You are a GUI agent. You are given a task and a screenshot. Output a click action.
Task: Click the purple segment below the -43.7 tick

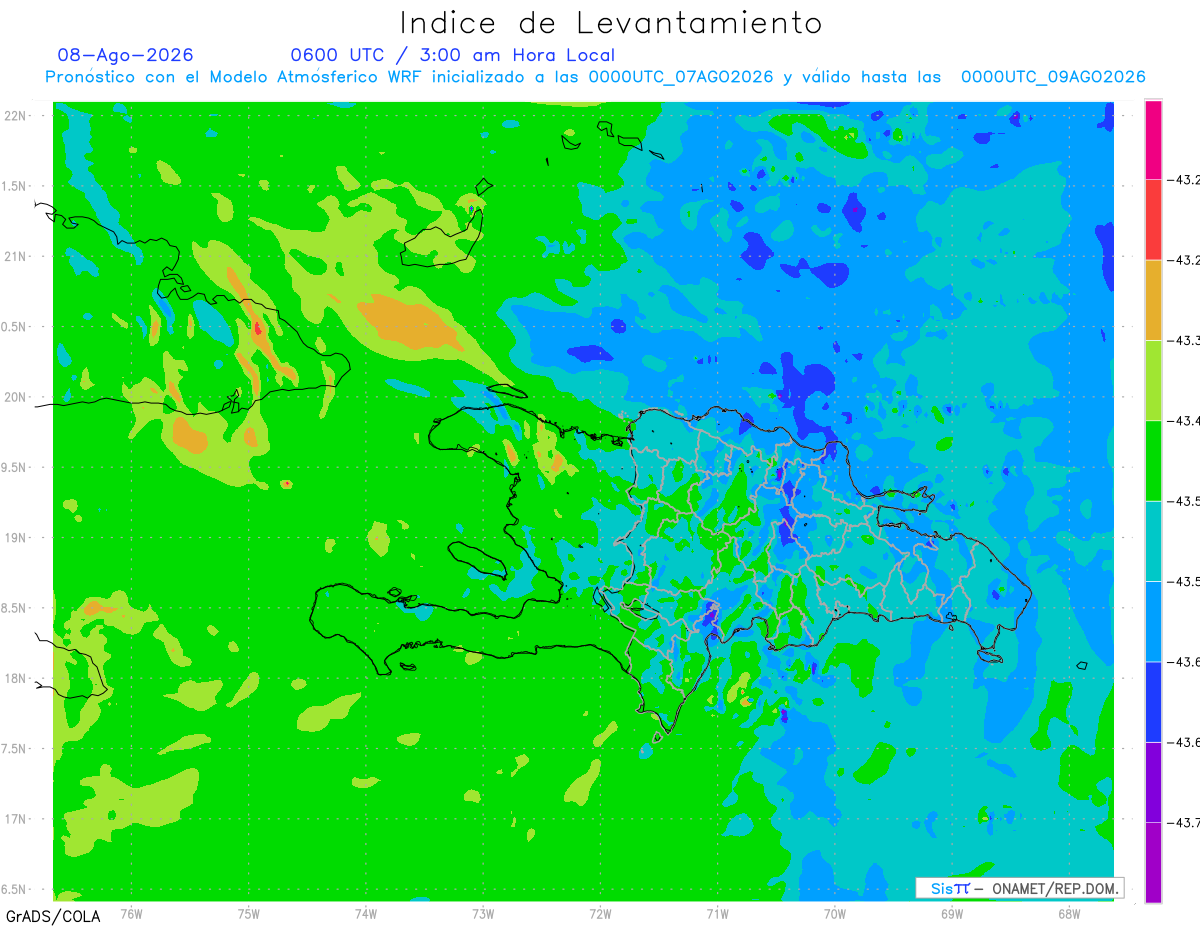[1153, 862]
